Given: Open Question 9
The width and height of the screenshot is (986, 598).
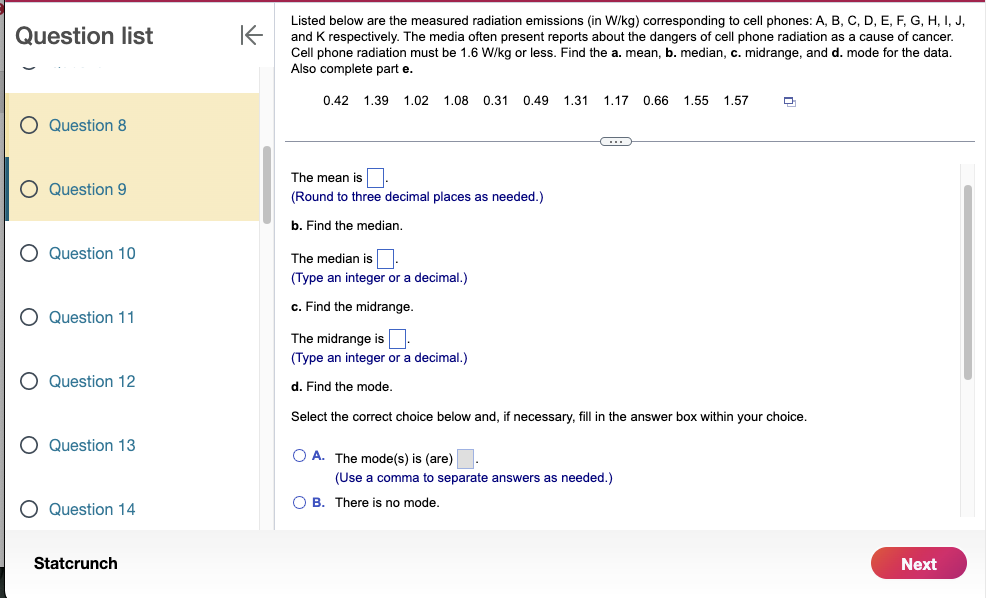Looking at the screenshot, I should point(91,189).
